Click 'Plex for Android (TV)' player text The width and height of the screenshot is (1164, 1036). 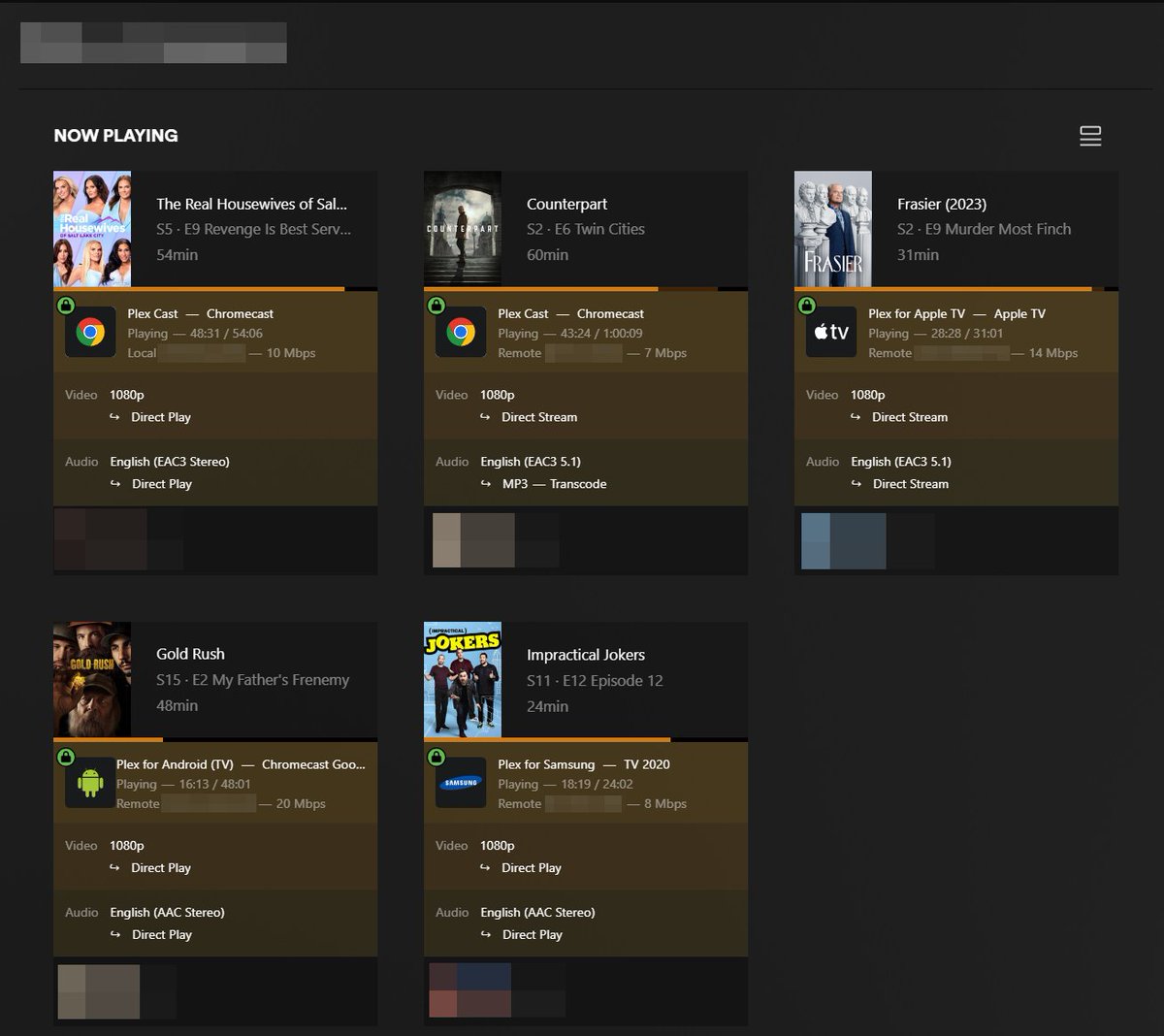175,764
